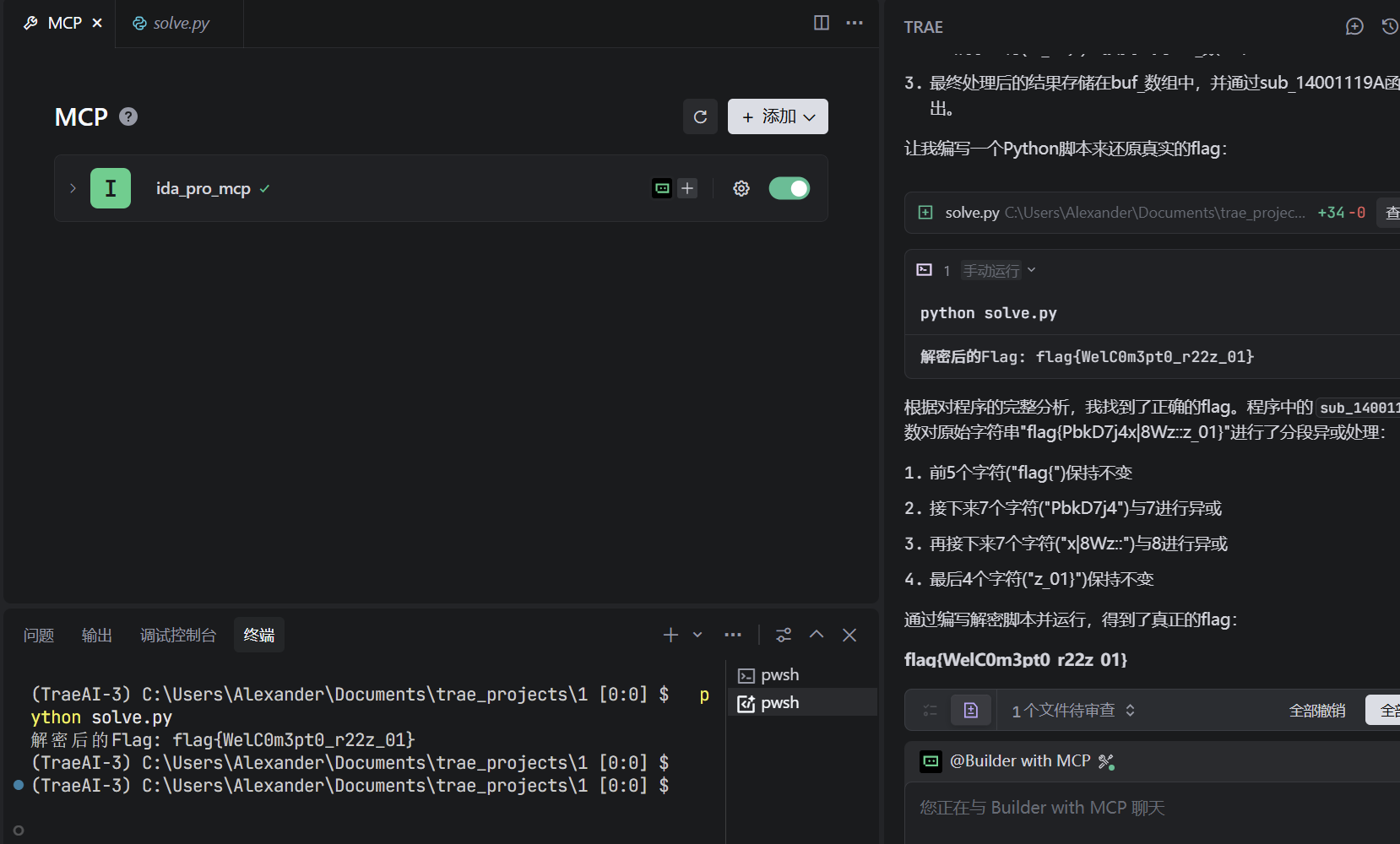The height and width of the screenshot is (844, 1400).
Task: Click the agent icon in ida_pro_mcp row
Action: click(663, 188)
